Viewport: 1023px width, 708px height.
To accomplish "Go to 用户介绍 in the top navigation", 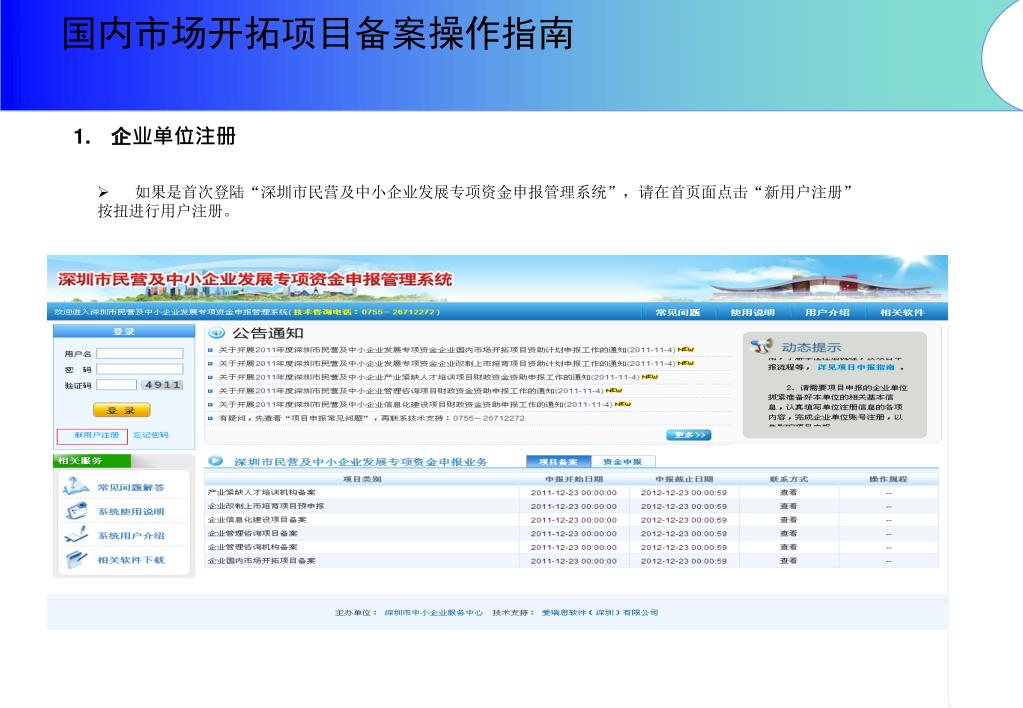I will point(827,312).
